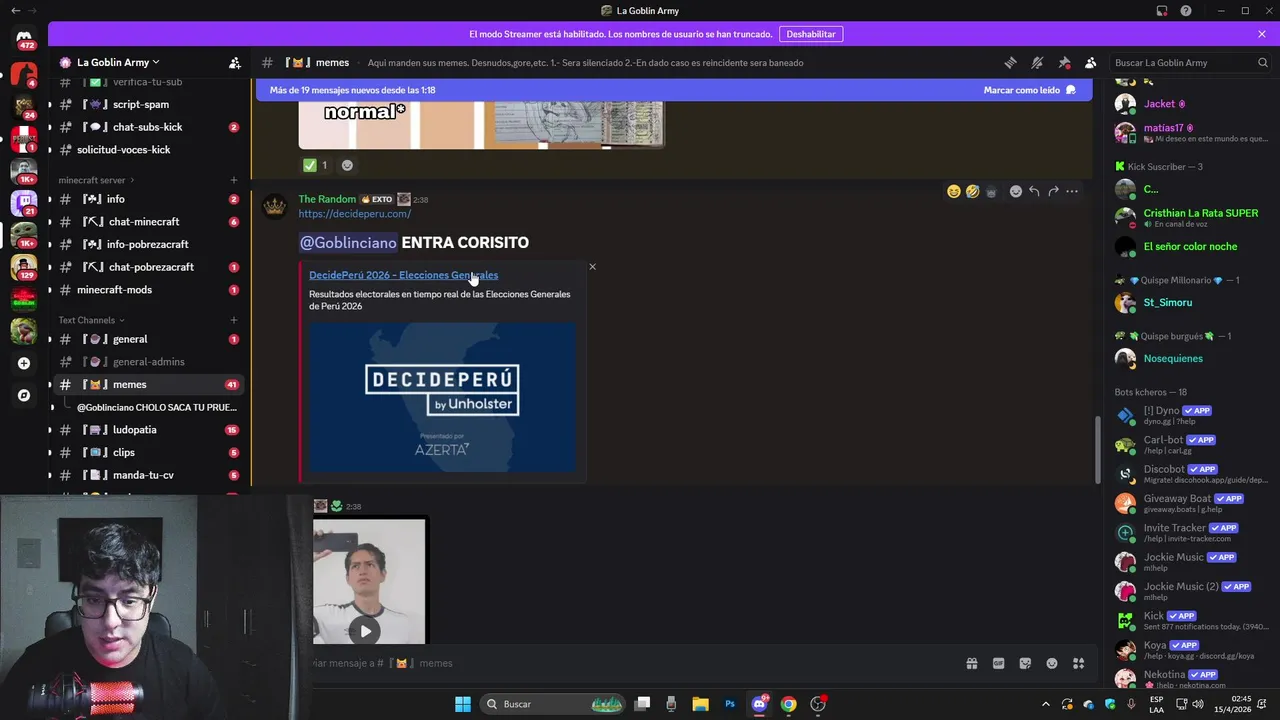Open add reaction picker on message
Screen dimensions: 1280x720
[1016, 191]
